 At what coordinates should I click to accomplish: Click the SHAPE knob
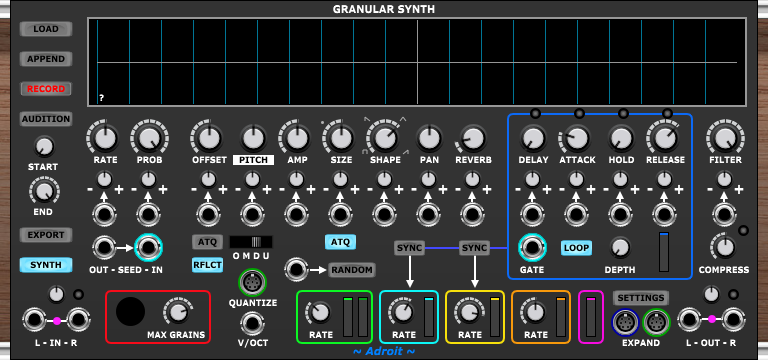tap(384, 138)
